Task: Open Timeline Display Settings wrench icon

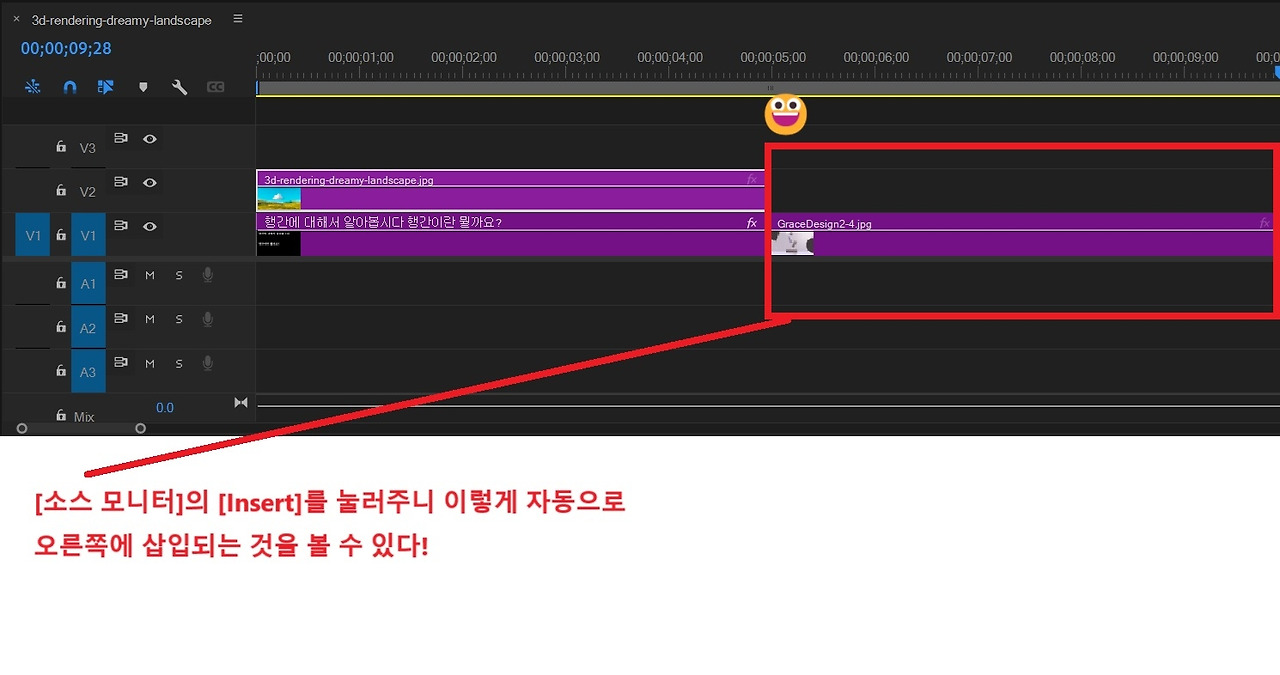Action: tap(179, 87)
